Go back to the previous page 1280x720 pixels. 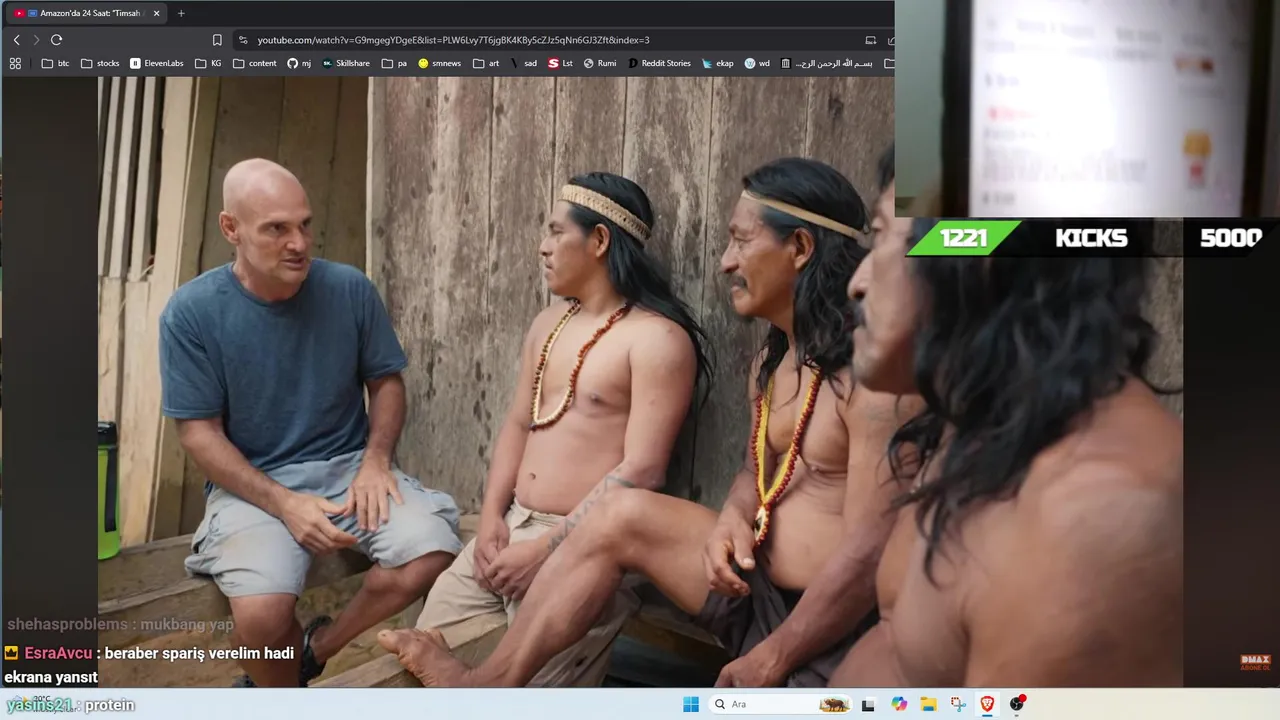[x=16, y=40]
